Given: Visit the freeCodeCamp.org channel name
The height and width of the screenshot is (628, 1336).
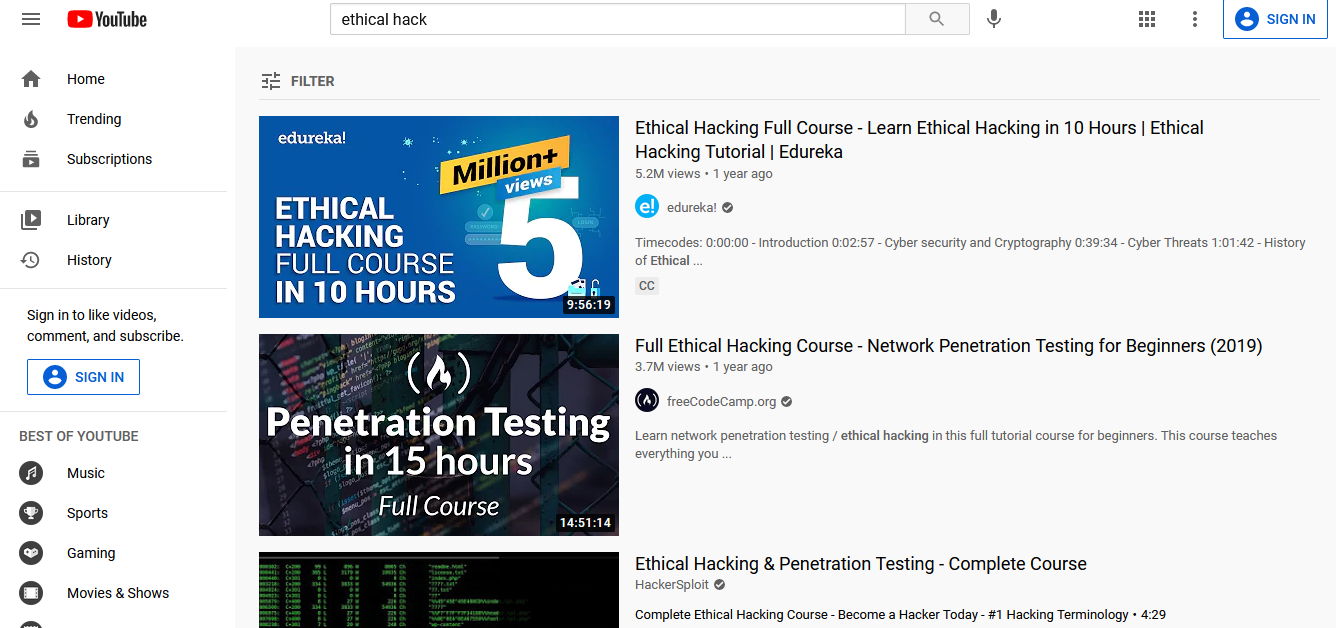Looking at the screenshot, I should [x=722, y=402].
